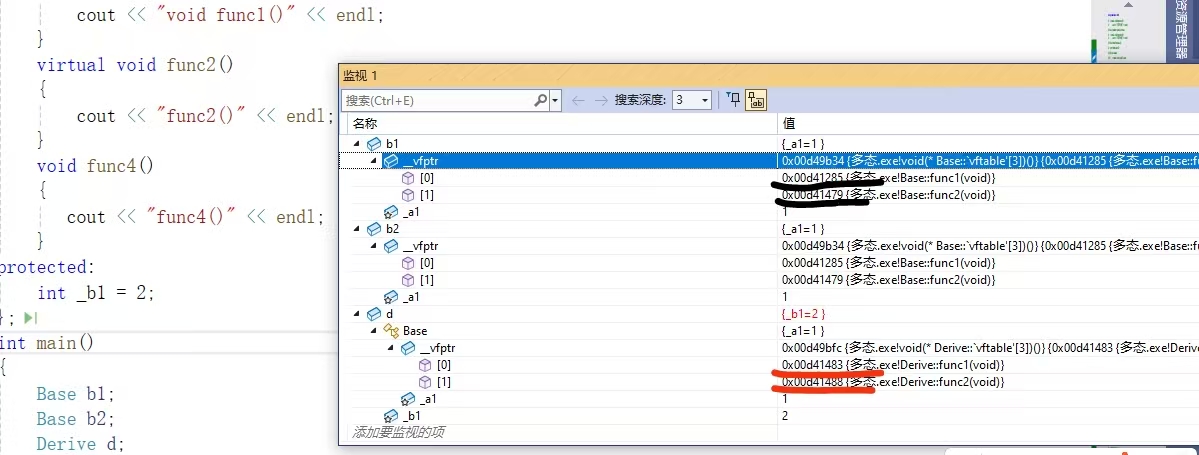
Task: Click the _a1 field icon under b2
Action: (390, 297)
